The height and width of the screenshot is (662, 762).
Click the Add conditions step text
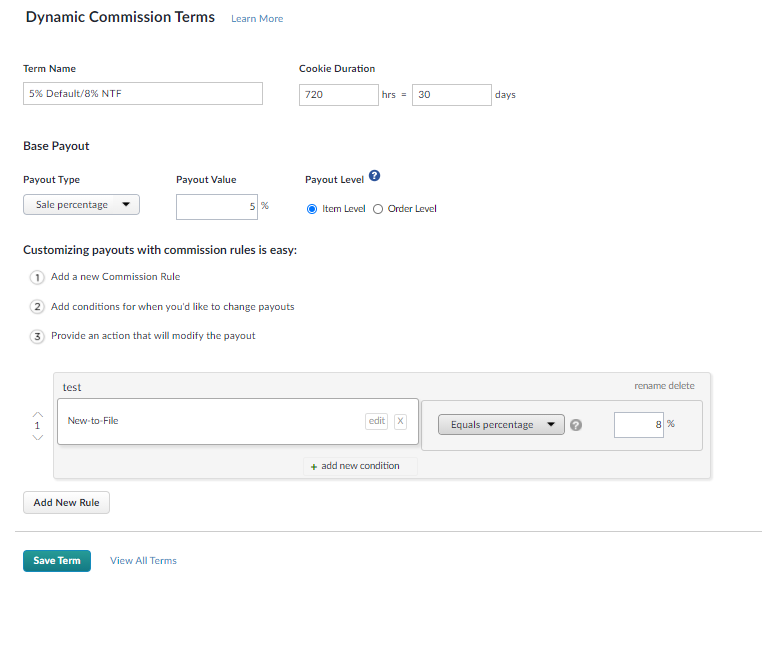(173, 307)
